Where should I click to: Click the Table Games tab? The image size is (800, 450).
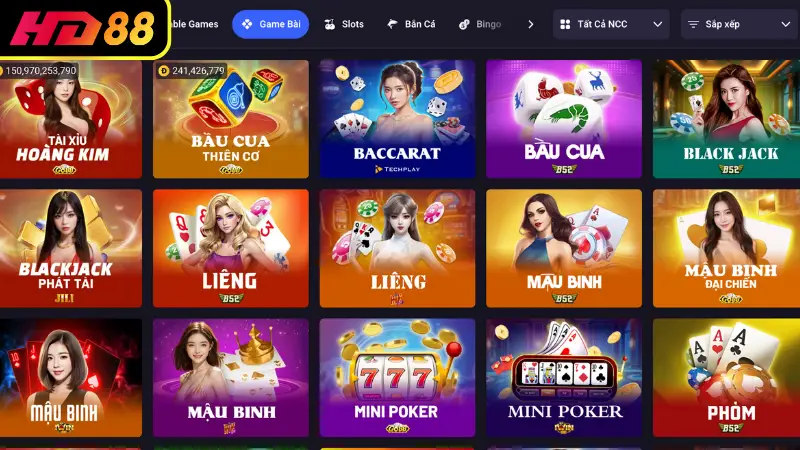[194, 24]
